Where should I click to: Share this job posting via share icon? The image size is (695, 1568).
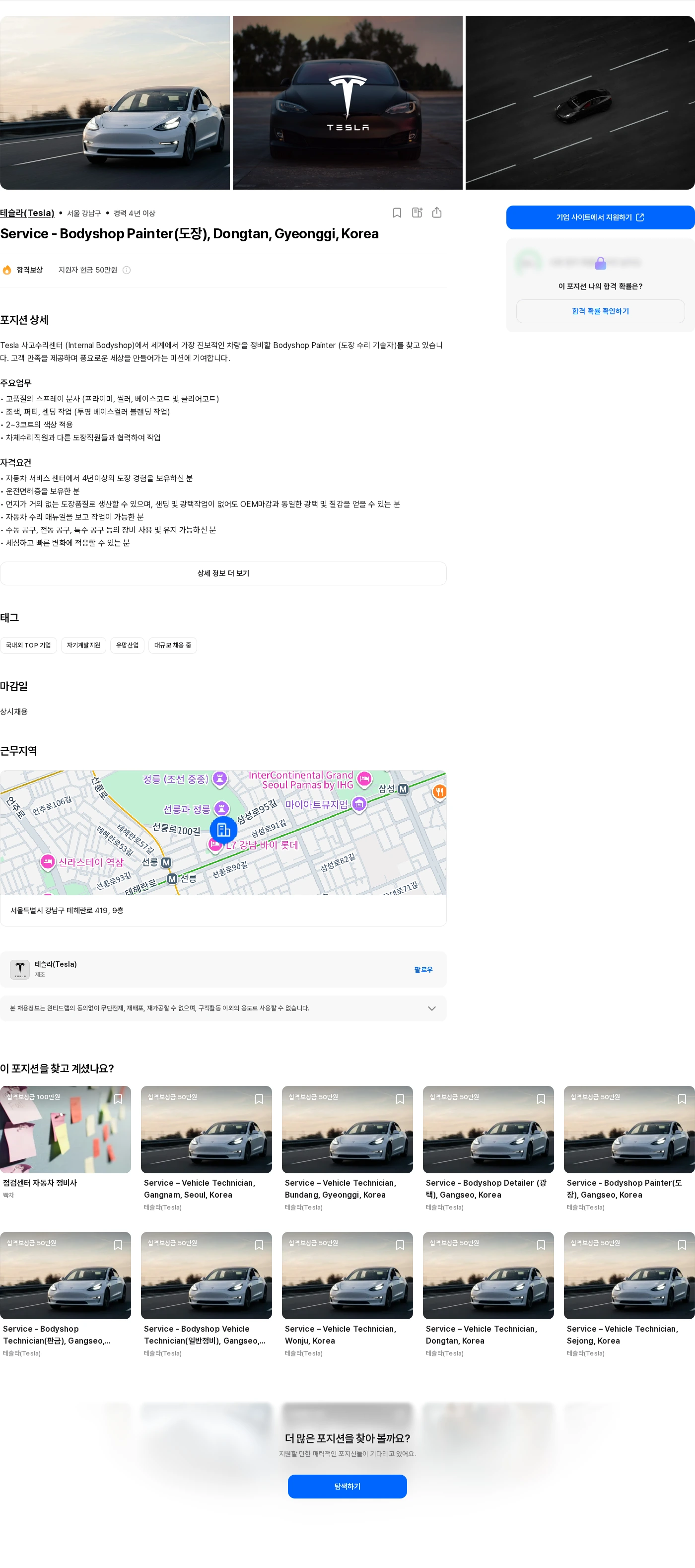[437, 213]
